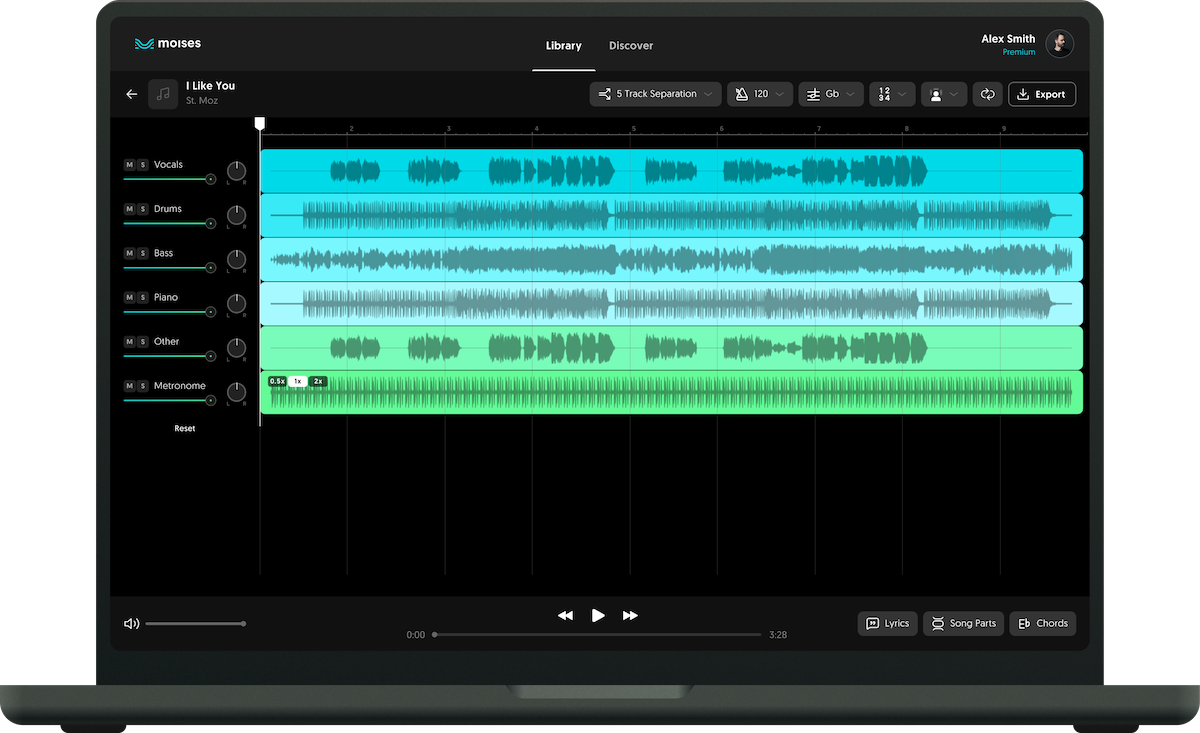Switch to the Discover tab
The height and width of the screenshot is (733, 1200).
coord(630,45)
